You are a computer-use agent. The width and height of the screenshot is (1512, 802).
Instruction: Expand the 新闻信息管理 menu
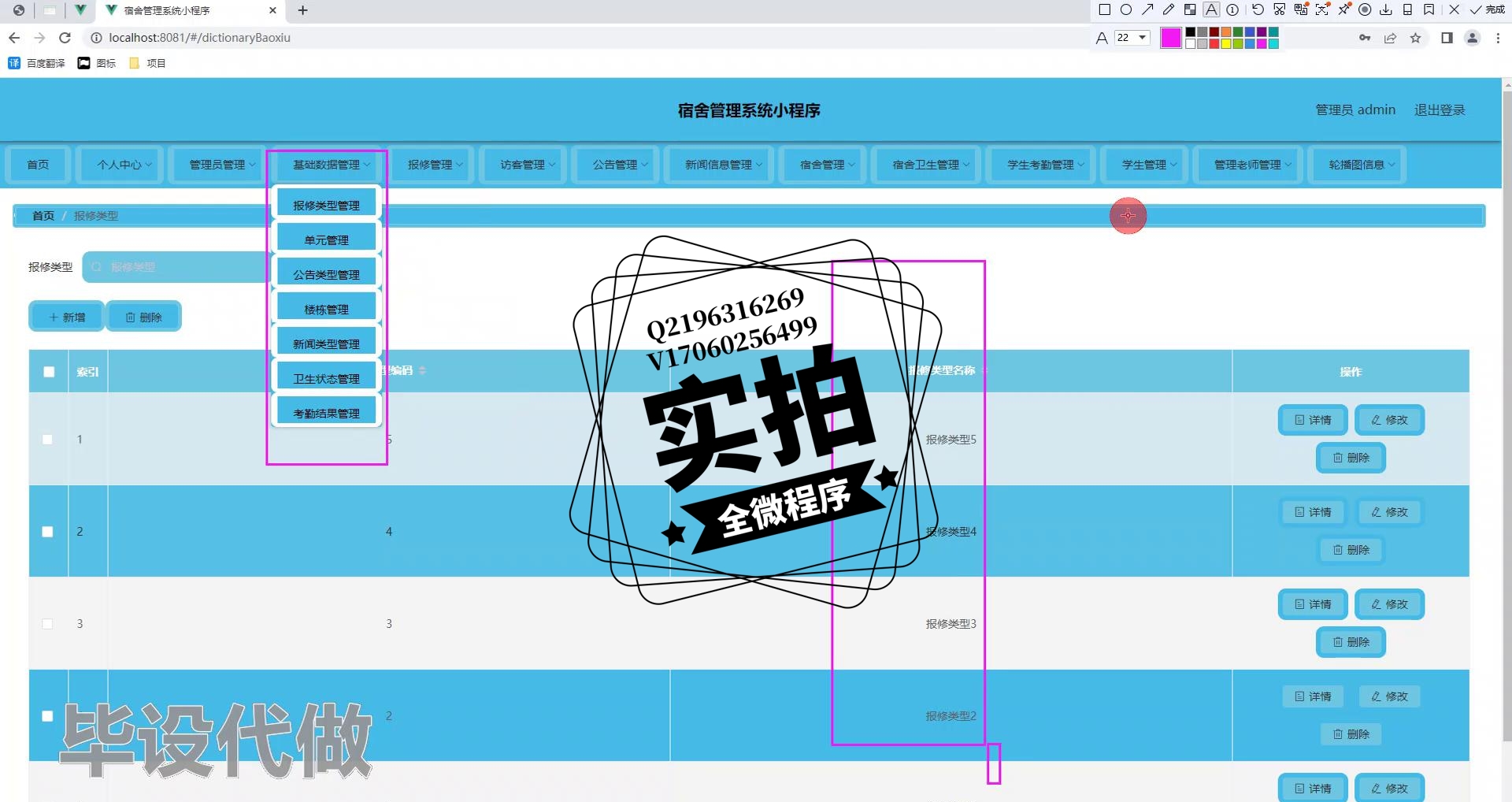pyautogui.click(x=719, y=165)
